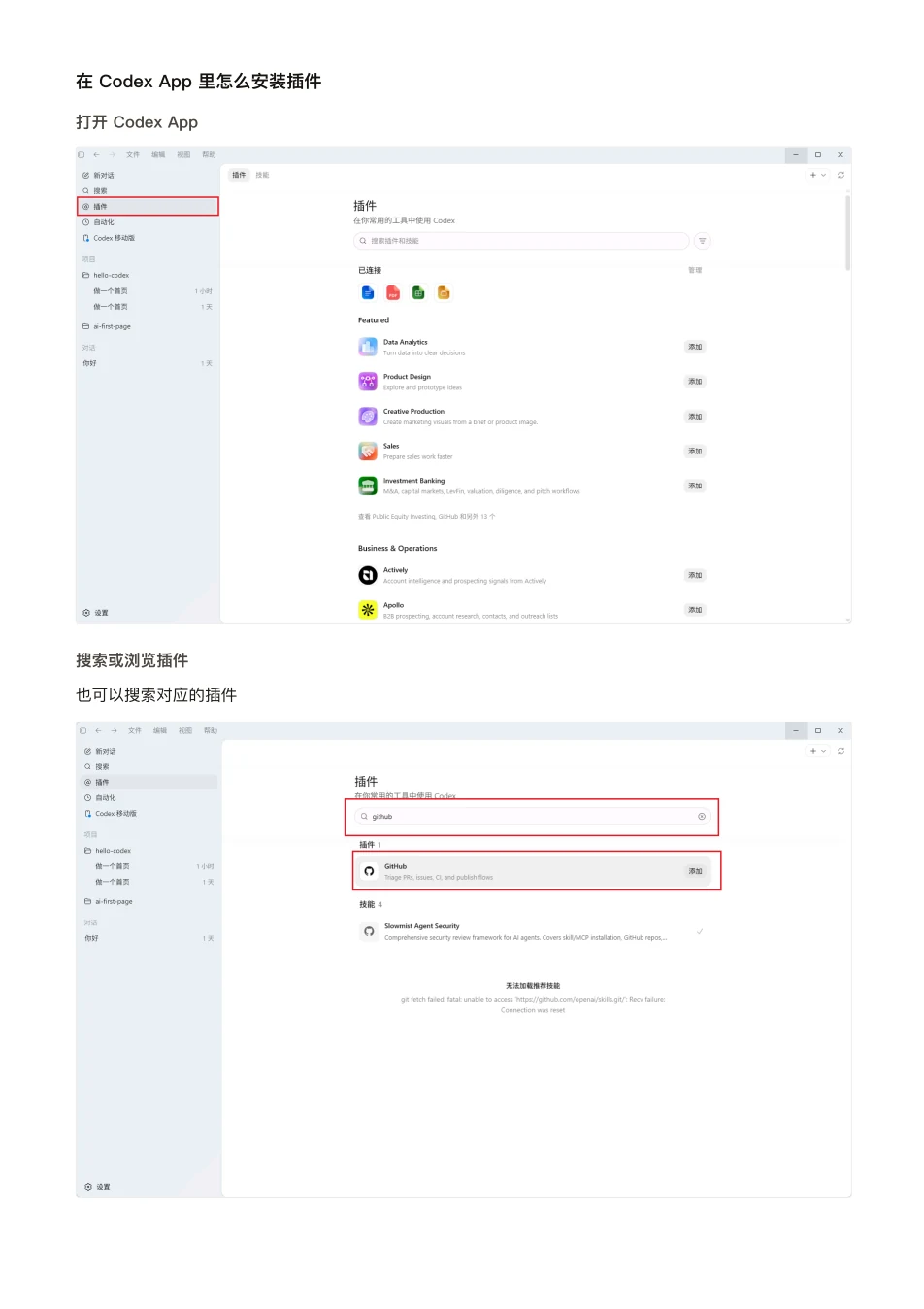This screenshot has height=1309, width=924.
Task: Open the filter icon beside upper search box
Action: point(703,241)
